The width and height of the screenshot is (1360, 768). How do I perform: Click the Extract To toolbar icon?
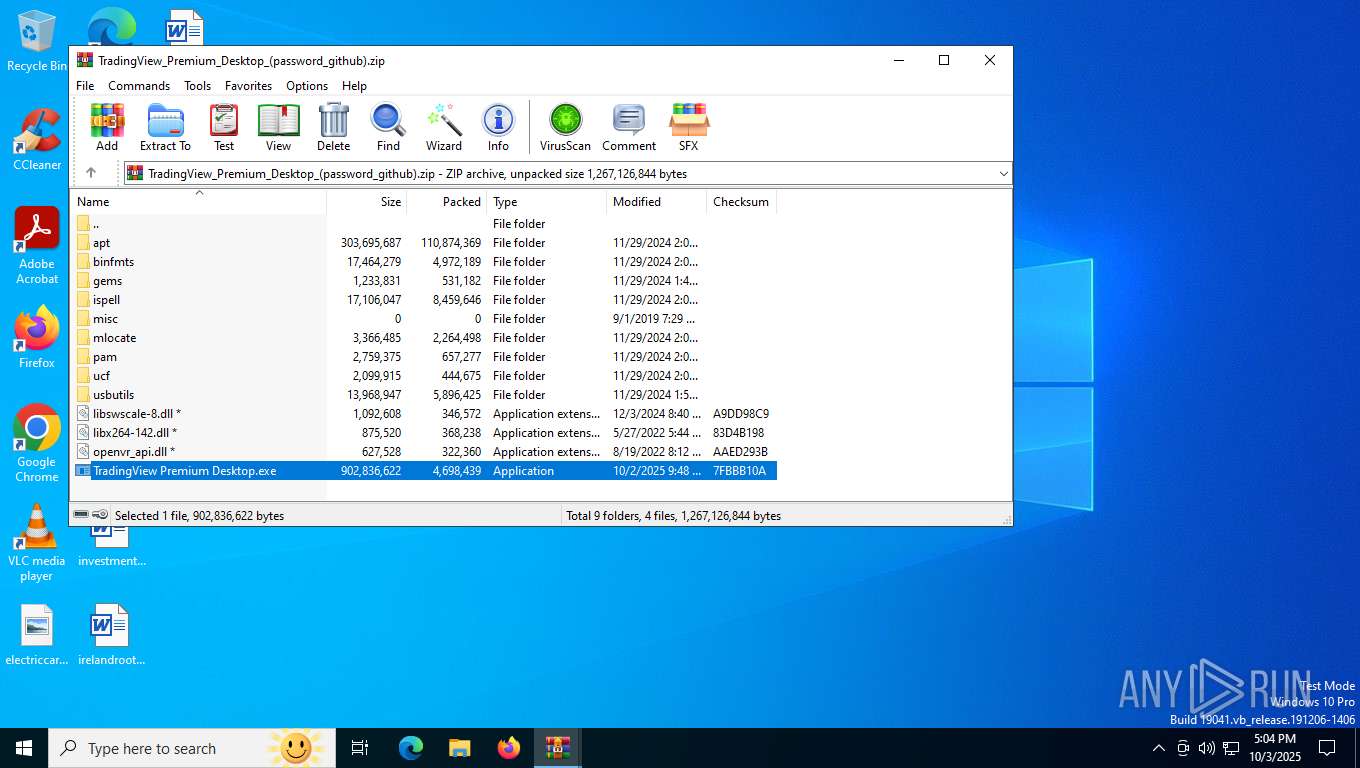(x=165, y=127)
